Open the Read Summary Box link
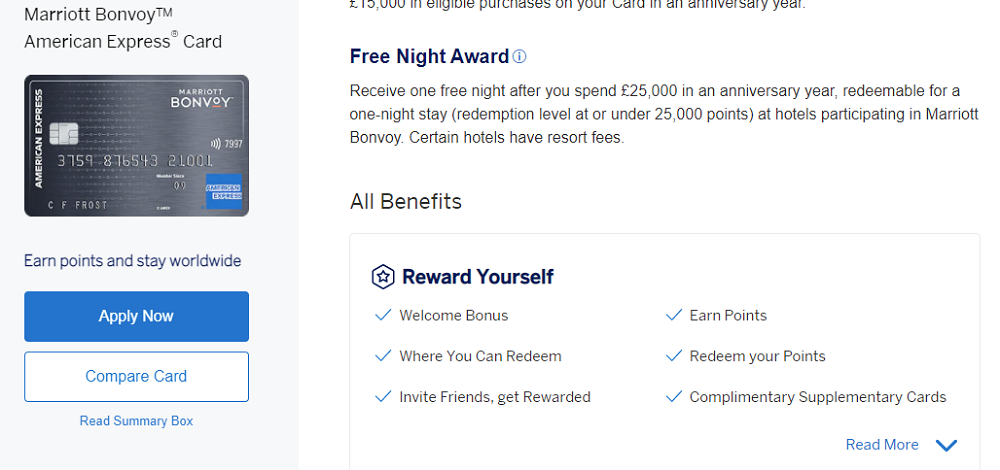 click(x=136, y=421)
